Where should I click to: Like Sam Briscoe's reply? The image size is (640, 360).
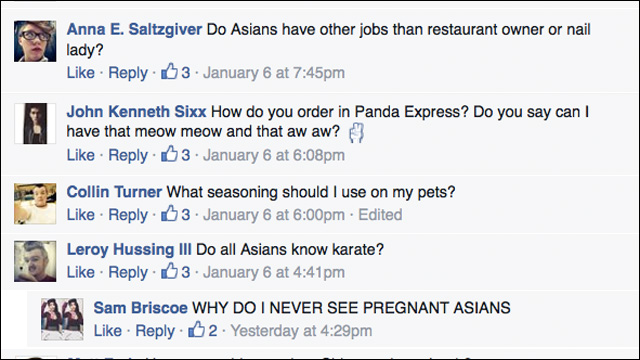click(108, 331)
